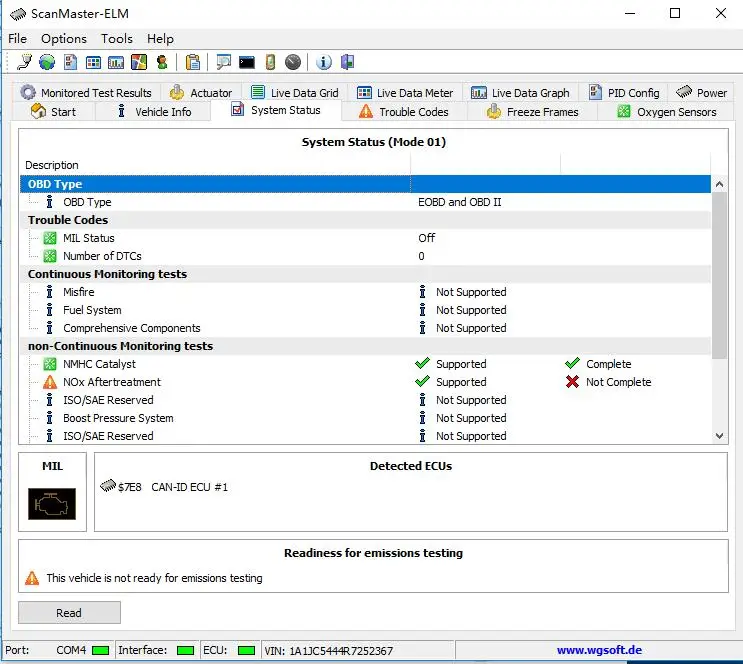Select the non-Continuous Monitoring tests group header

click(365, 346)
